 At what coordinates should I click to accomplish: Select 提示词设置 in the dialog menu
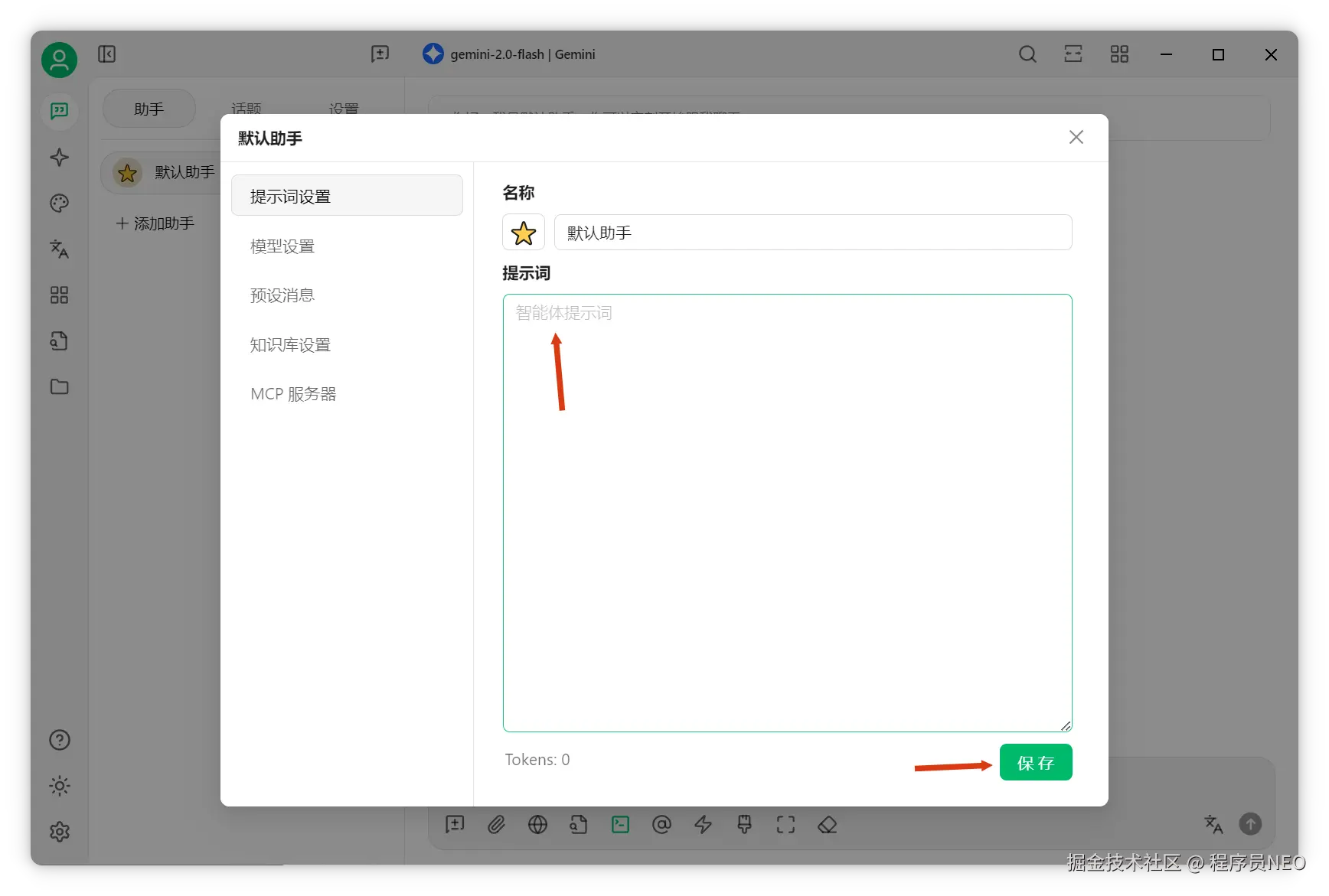(347, 196)
